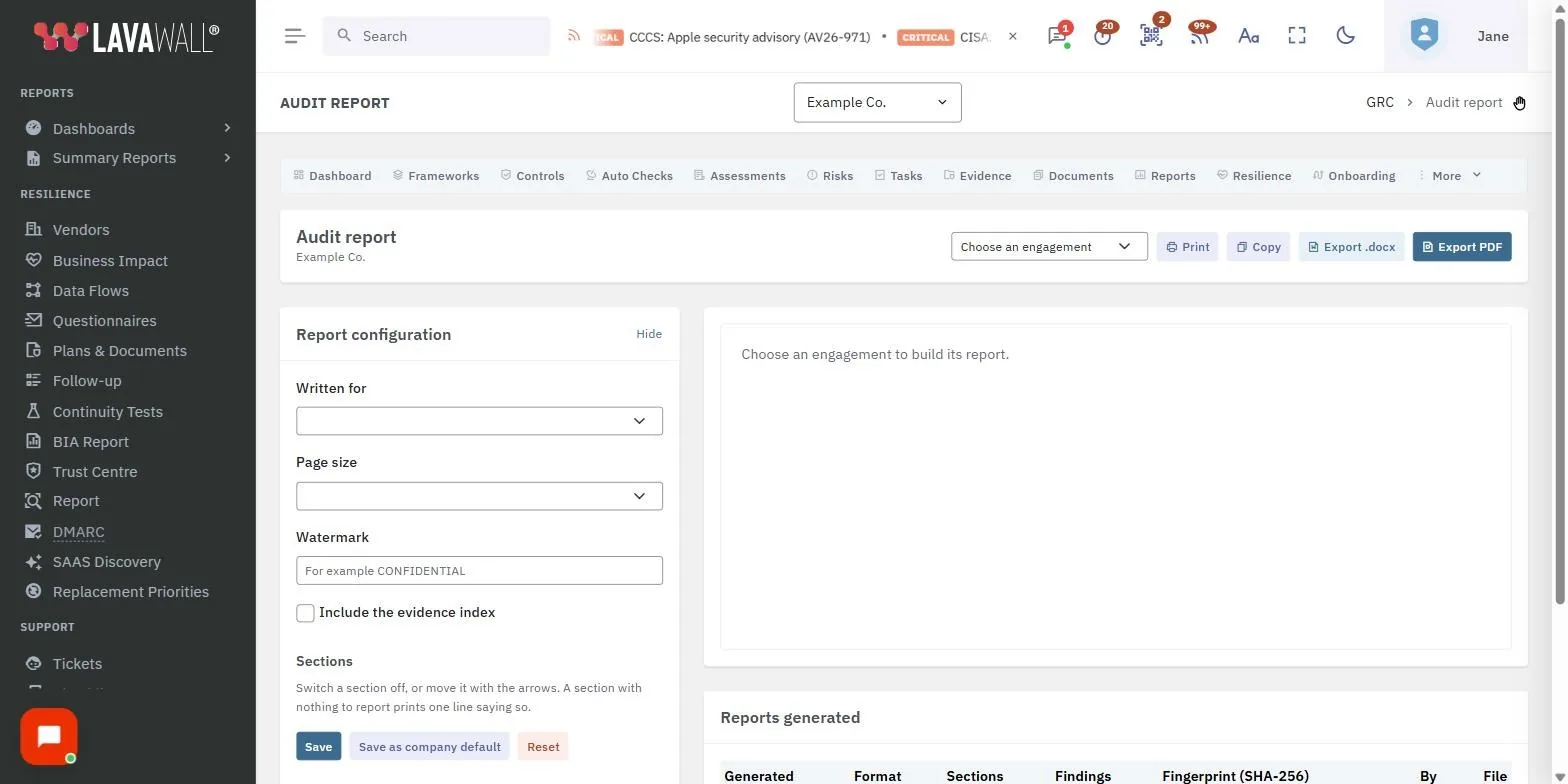Expand Summary Reports in the sidebar
This screenshot has width=1568, height=784.
(128, 158)
